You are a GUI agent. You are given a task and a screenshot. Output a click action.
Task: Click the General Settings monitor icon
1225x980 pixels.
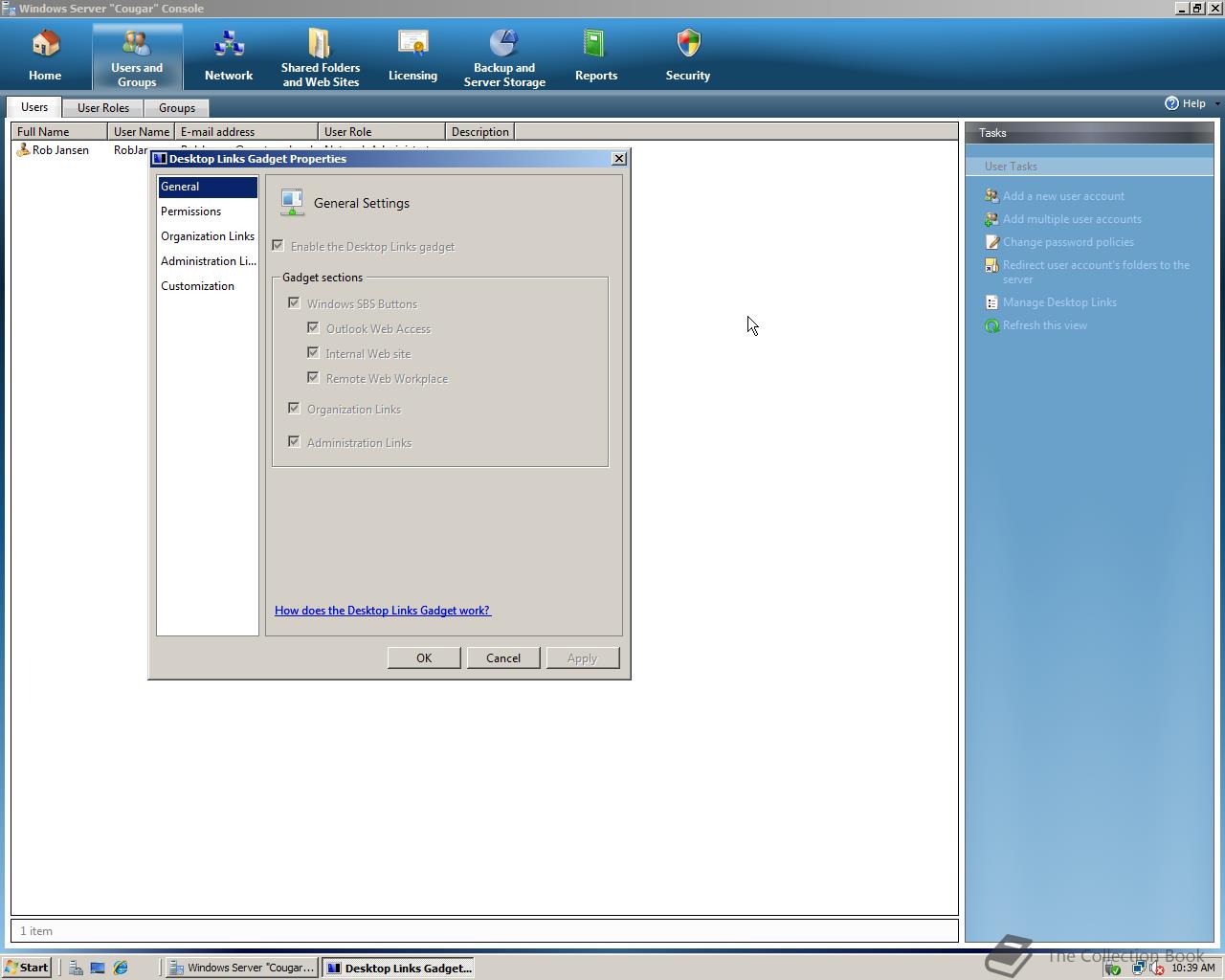tap(292, 202)
